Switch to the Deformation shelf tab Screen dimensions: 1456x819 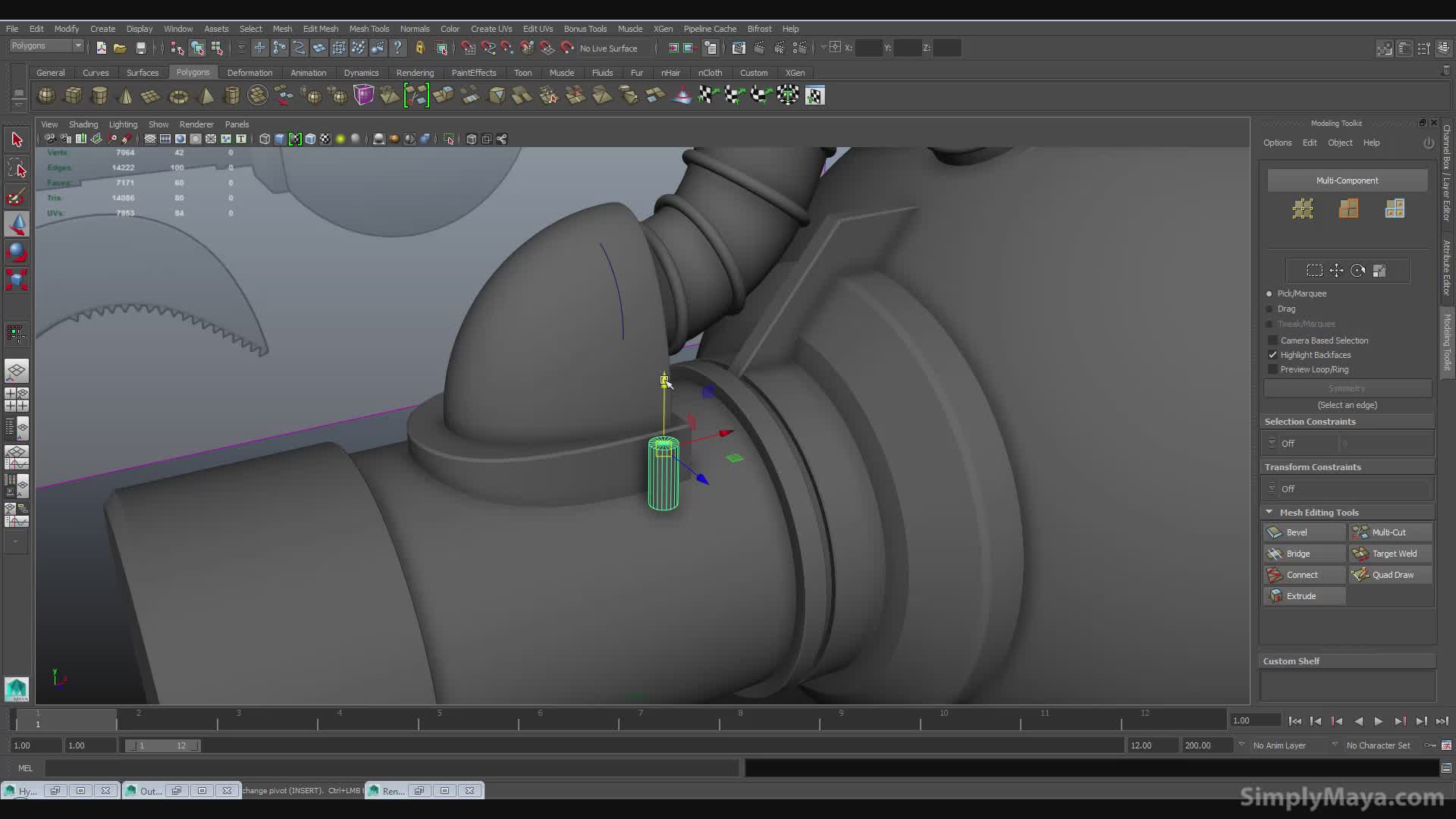click(x=249, y=73)
